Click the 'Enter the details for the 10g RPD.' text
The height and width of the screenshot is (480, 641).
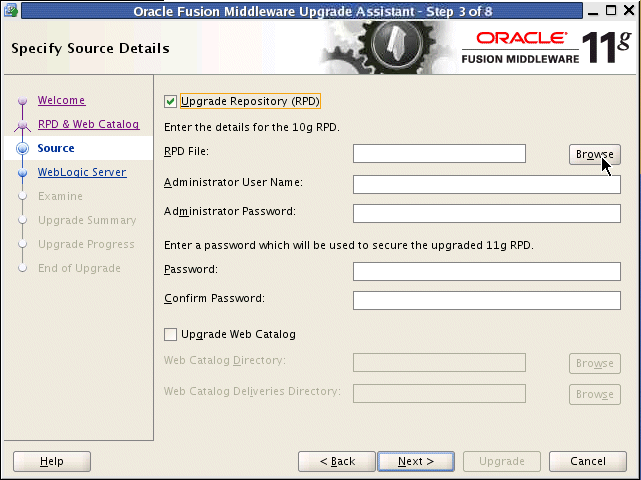pyautogui.click(x=252, y=127)
